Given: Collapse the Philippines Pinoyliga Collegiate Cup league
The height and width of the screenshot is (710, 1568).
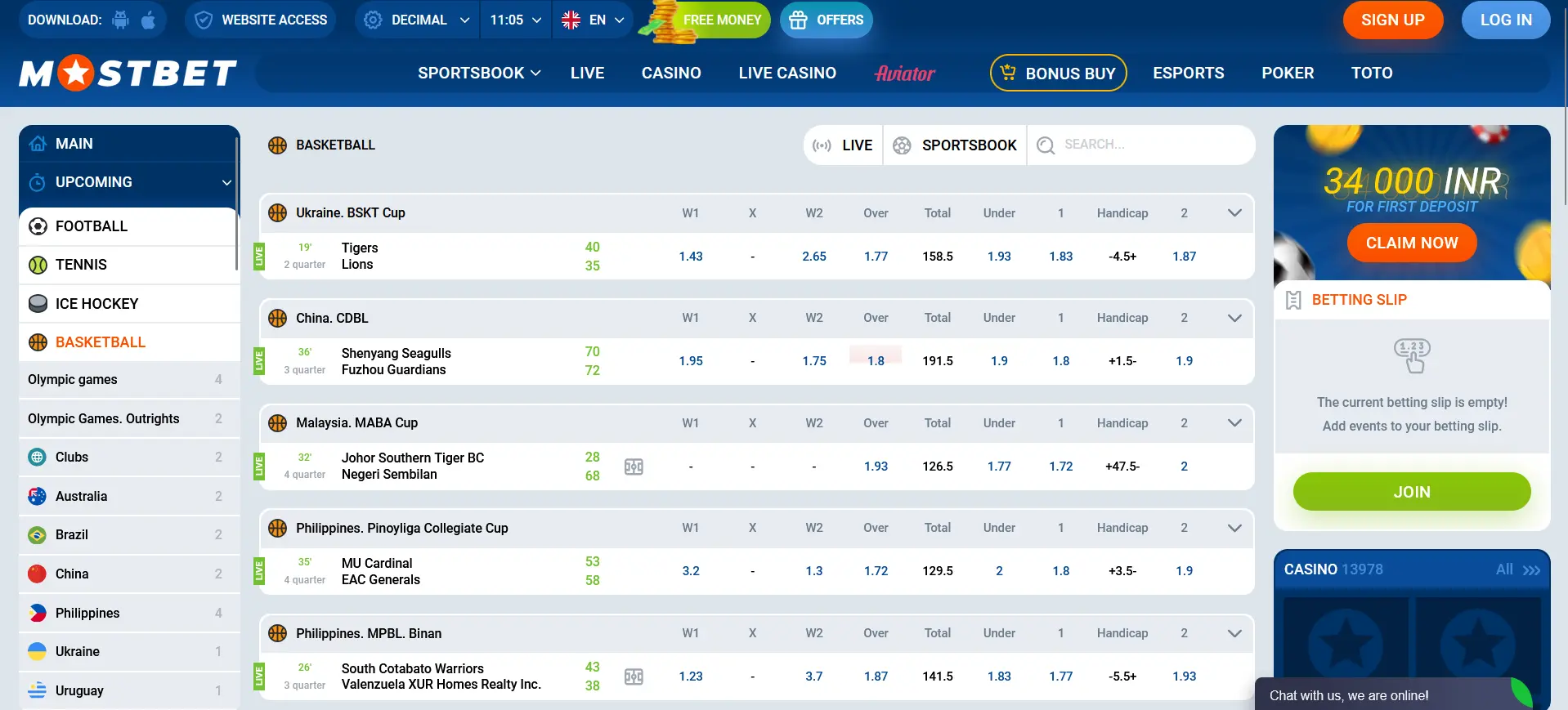Looking at the screenshot, I should pos(1234,528).
